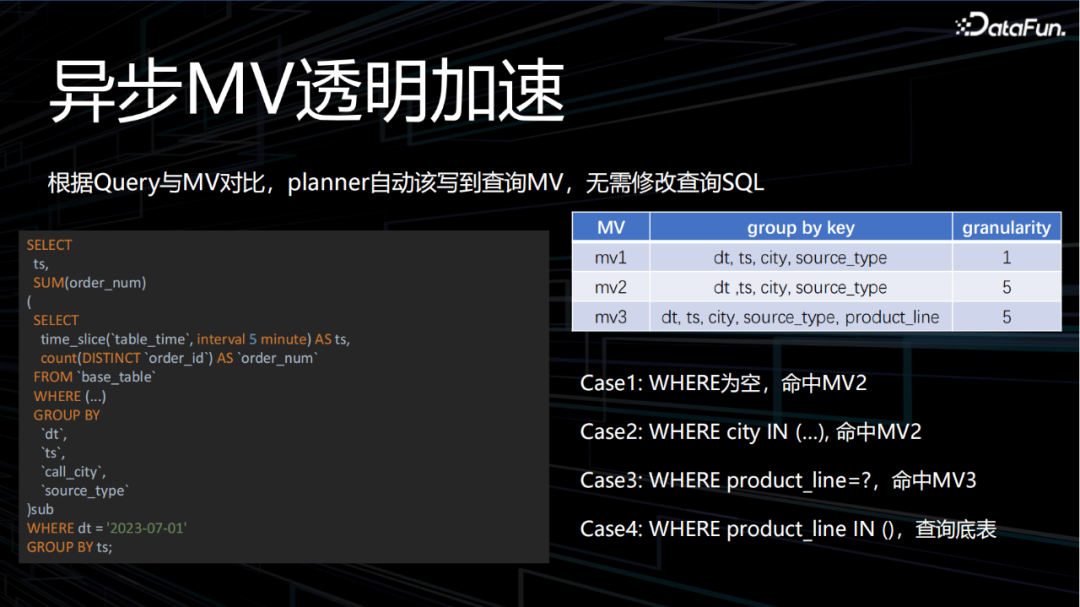1080x607 pixels.
Task: Click the subtitle about planner自动该写
Action: pos(406,183)
